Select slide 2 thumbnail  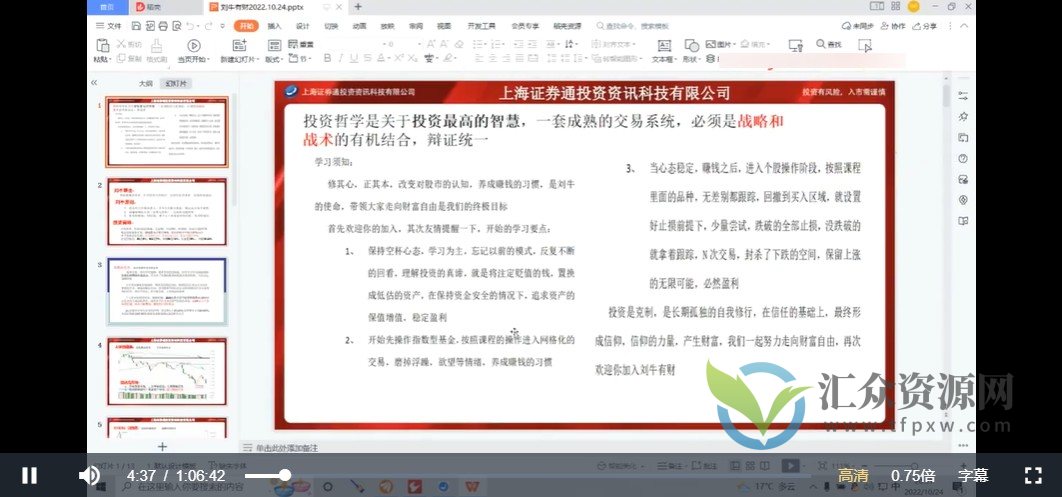tap(167, 212)
